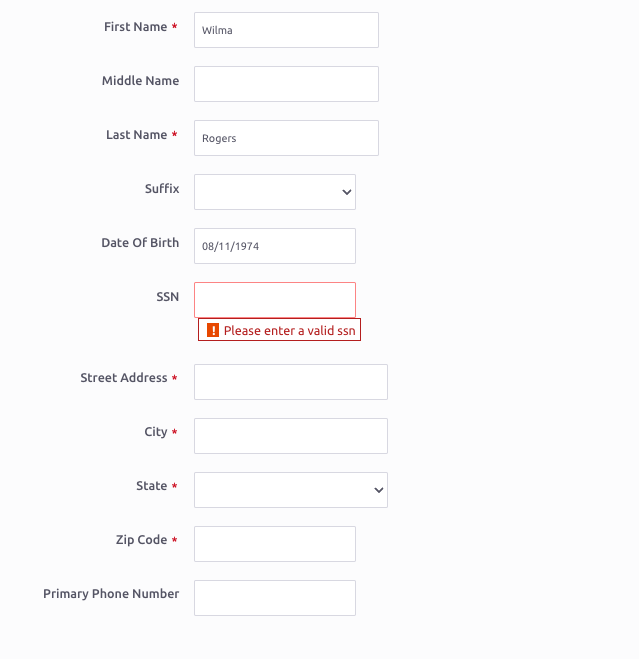Select the Zip Code input field
The height and width of the screenshot is (659, 639).
[275, 544]
